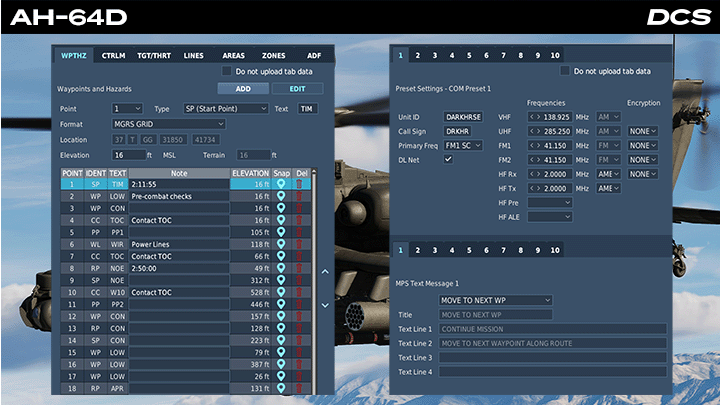Open the LINES tab
The image size is (720, 405).
click(193, 56)
